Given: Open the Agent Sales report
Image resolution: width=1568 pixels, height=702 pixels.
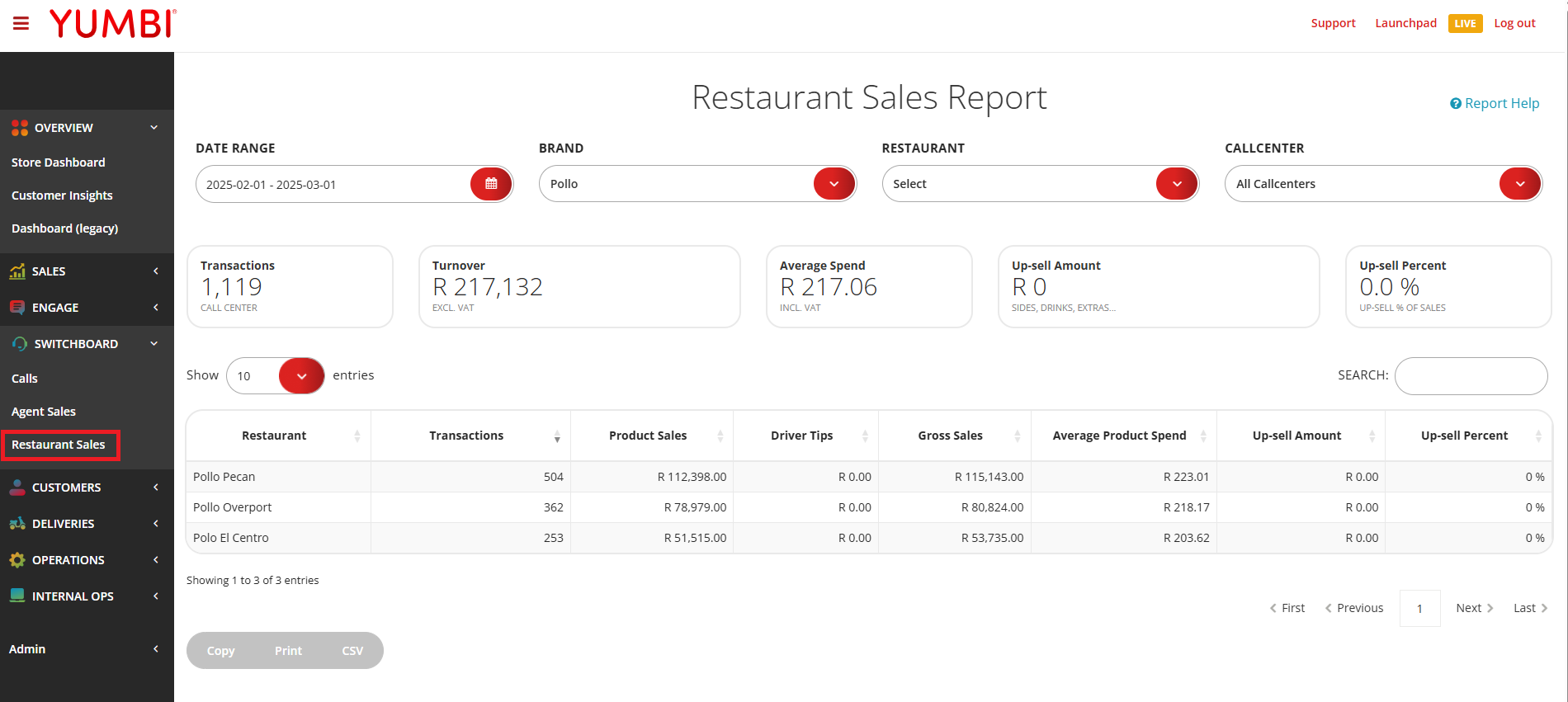Looking at the screenshot, I should click(44, 412).
